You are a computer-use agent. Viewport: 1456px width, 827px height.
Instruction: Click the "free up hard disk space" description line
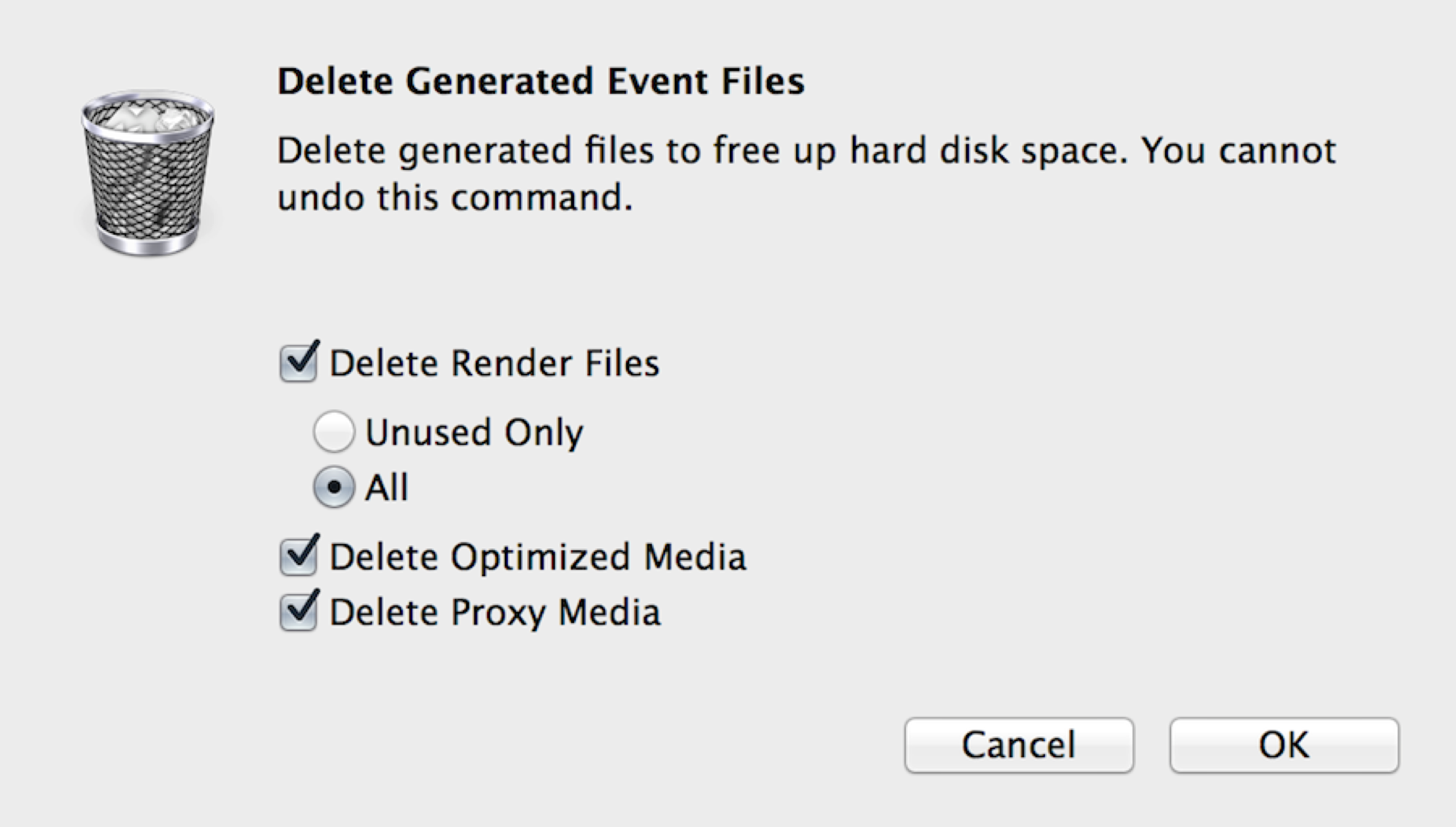(806, 151)
